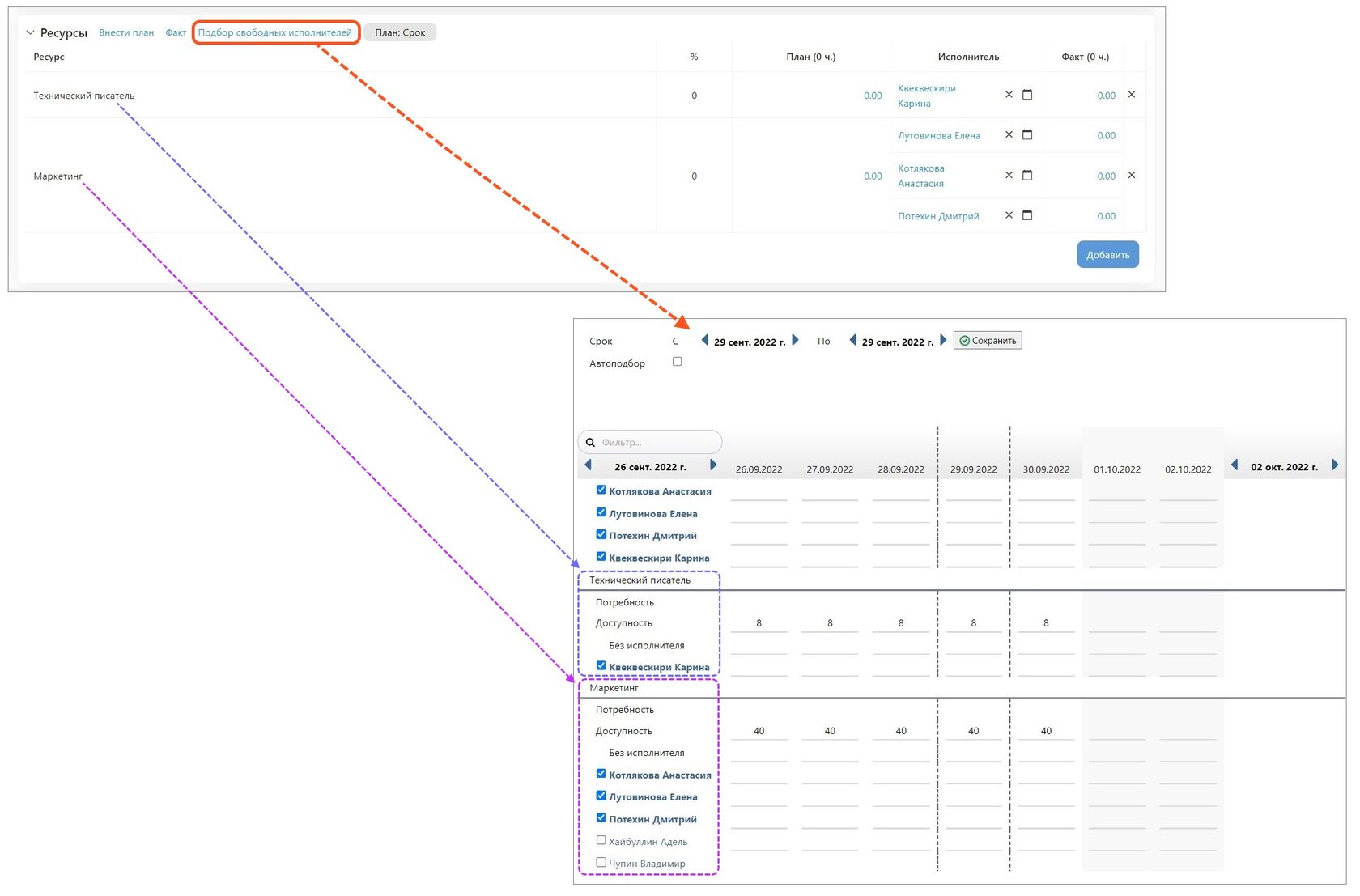
Task: Remove executor Котлякова Анастасия with X icon
Action: click(x=1009, y=175)
